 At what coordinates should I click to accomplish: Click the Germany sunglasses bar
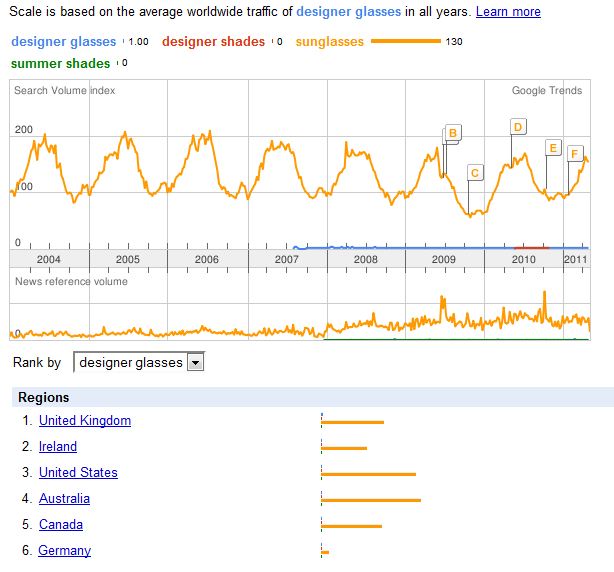(x=325, y=552)
